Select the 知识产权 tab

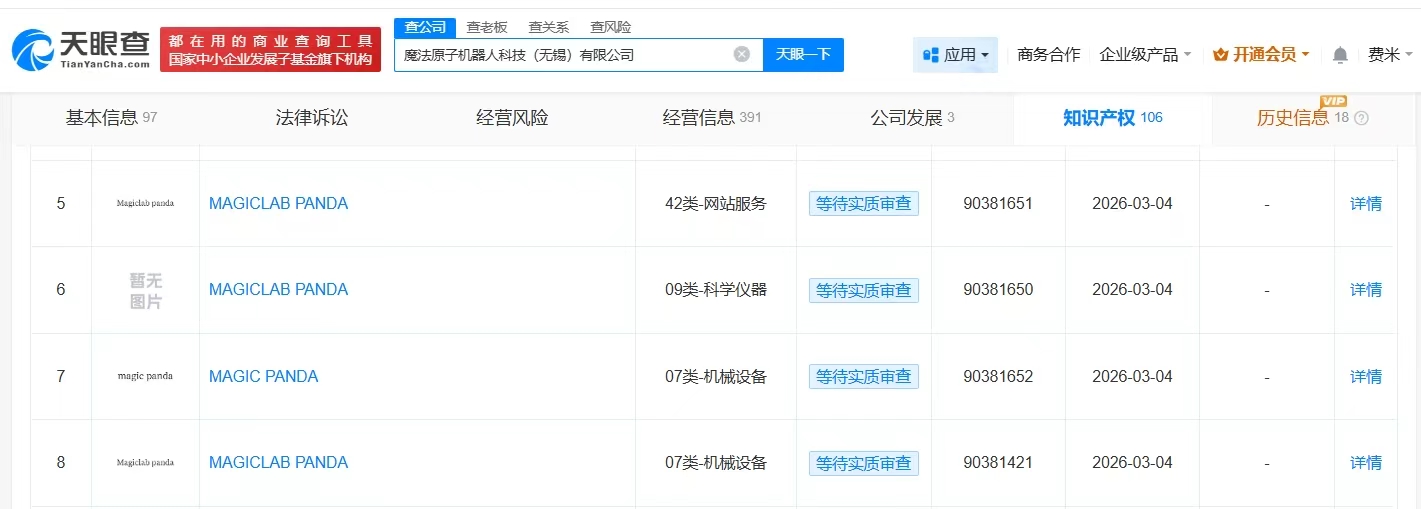coord(1112,118)
